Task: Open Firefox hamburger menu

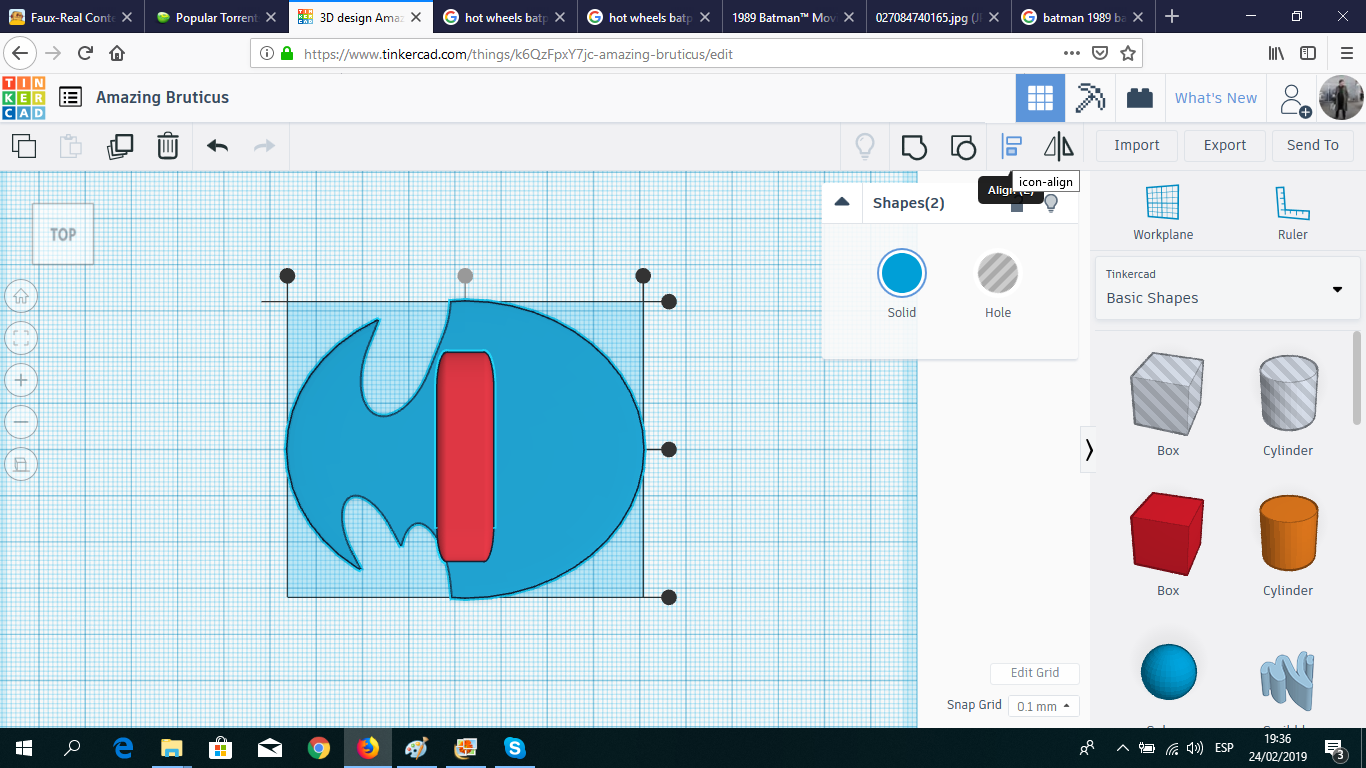Action: 1347,53
